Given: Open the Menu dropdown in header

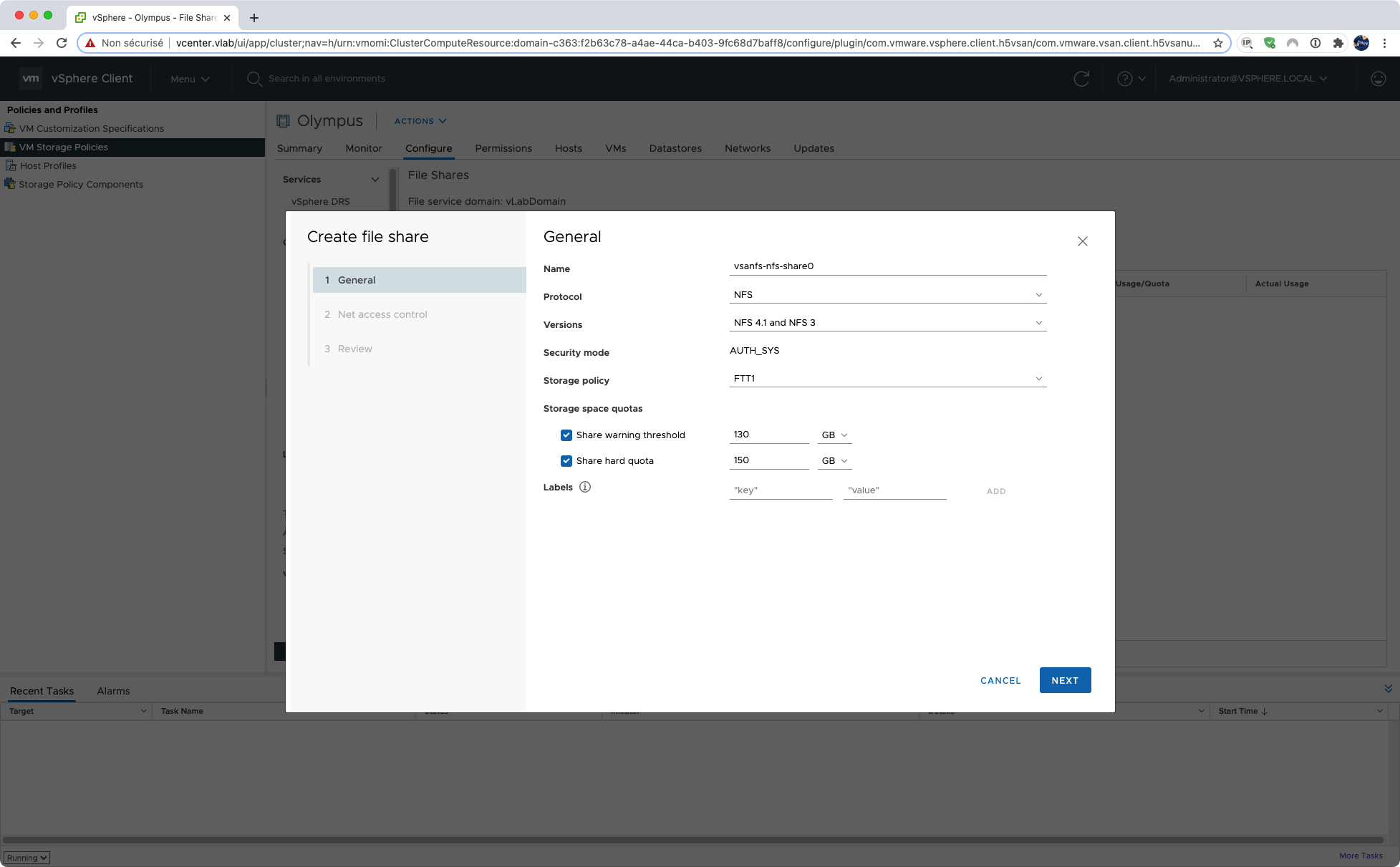Looking at the screenshot, I should pos(190,79).
